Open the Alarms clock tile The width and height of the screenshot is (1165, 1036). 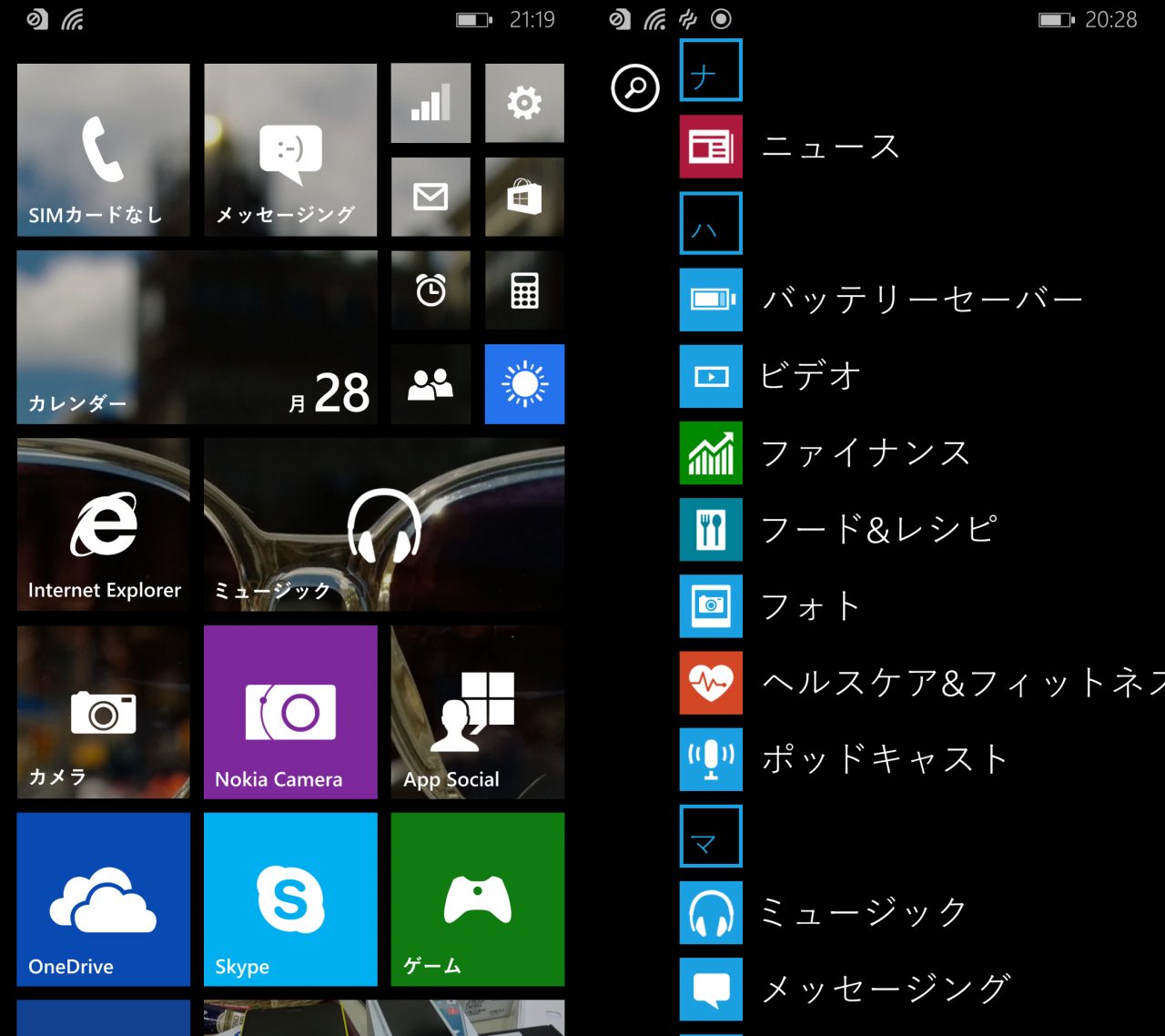tap(431, 290)
